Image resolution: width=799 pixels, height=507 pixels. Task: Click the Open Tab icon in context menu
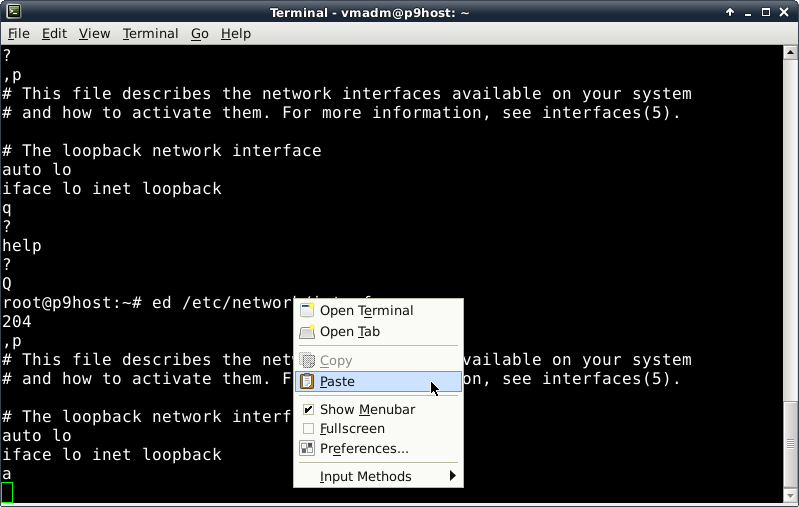(308, 332)
